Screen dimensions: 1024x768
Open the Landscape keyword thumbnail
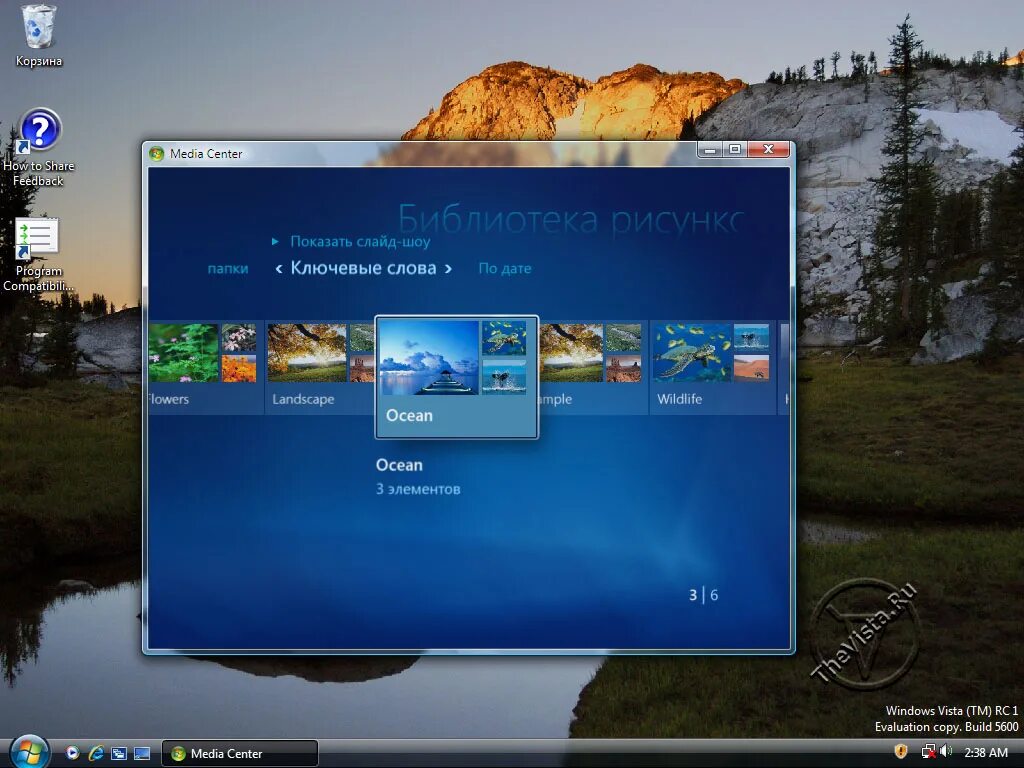tap(320, 366)
